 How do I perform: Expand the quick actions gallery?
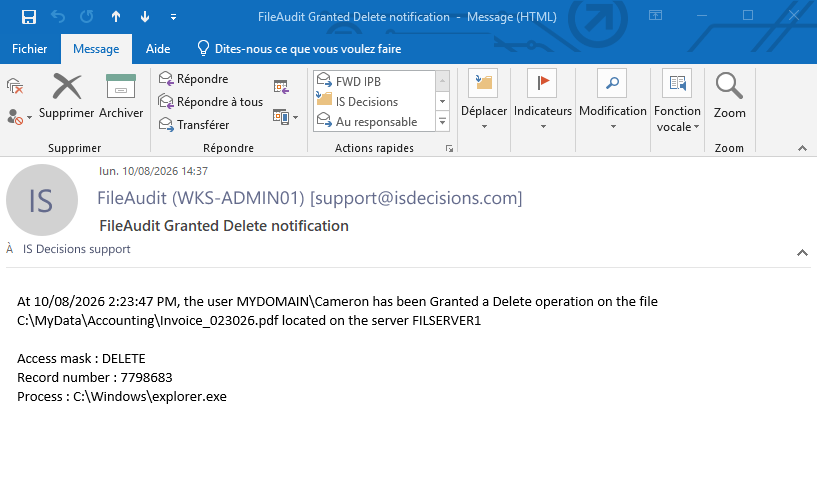[442, 121]
